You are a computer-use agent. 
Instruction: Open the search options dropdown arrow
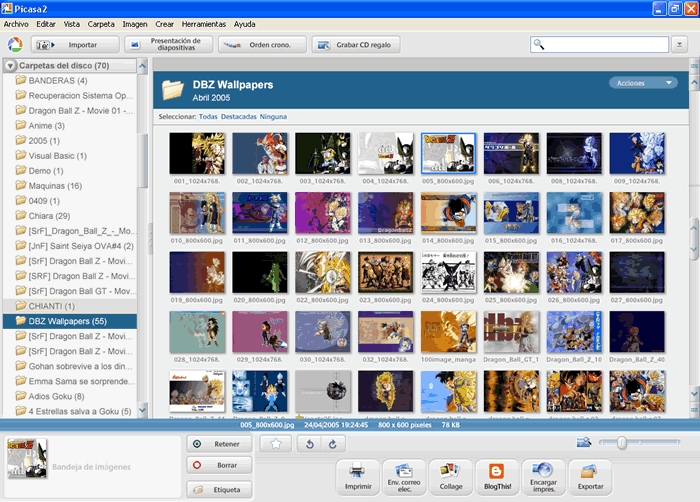(679, 45)
